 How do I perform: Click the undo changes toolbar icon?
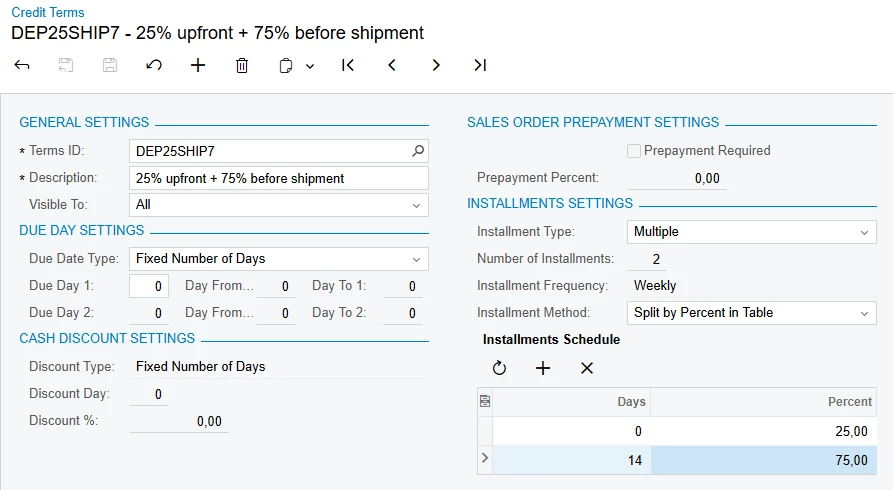point(154,65)
